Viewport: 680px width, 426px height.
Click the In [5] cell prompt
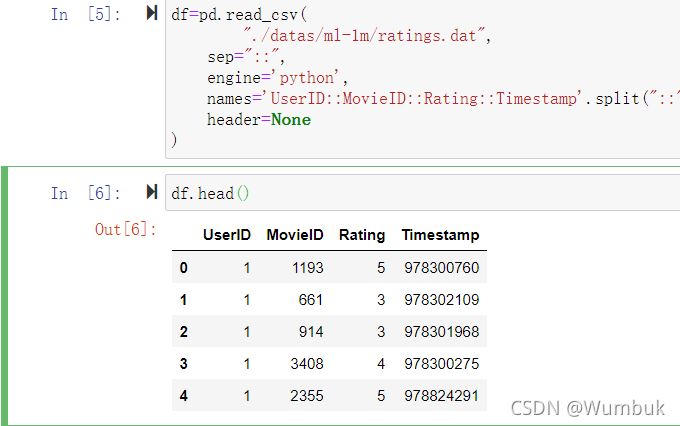[x=86, y=14]
